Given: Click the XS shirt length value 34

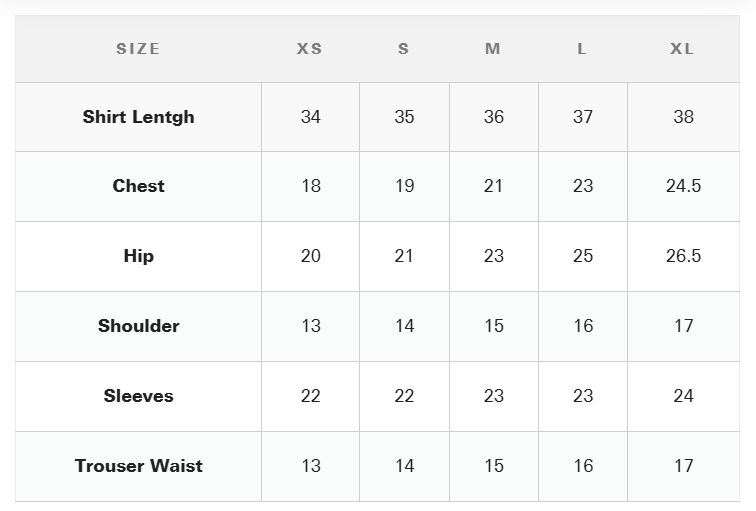Looking at the screenshot, I should (x=310, y=117).
